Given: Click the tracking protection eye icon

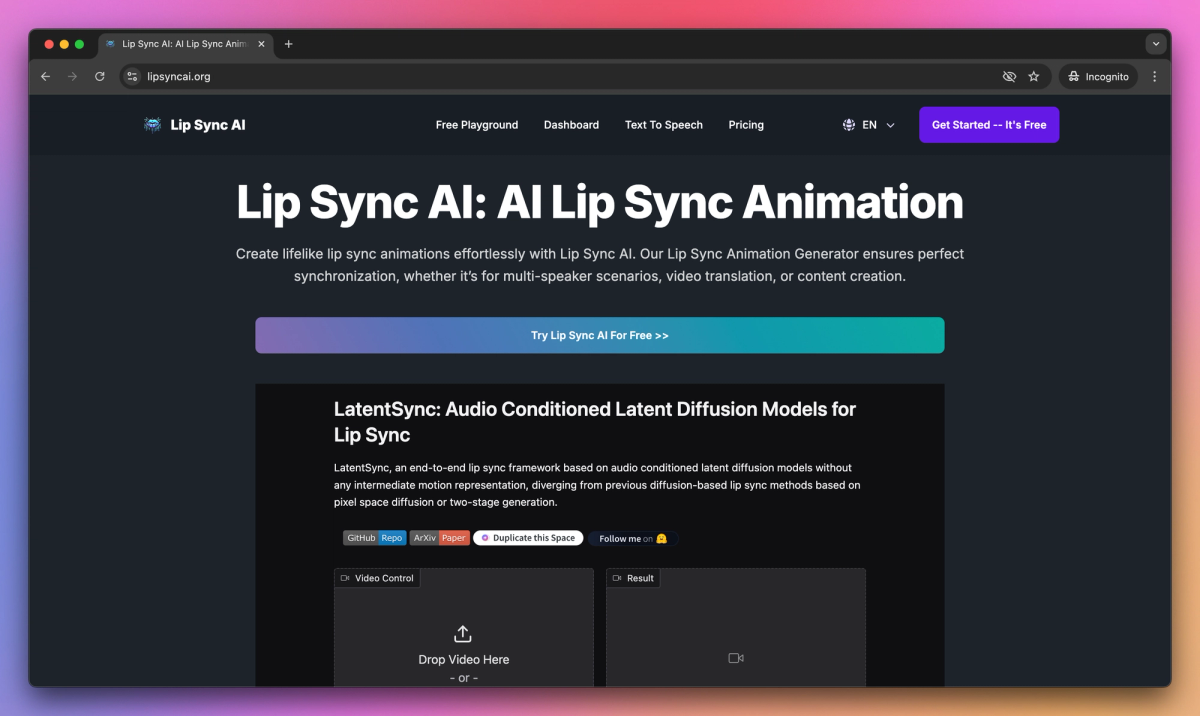Looking at the screenshot, I should click(1009, 76).
